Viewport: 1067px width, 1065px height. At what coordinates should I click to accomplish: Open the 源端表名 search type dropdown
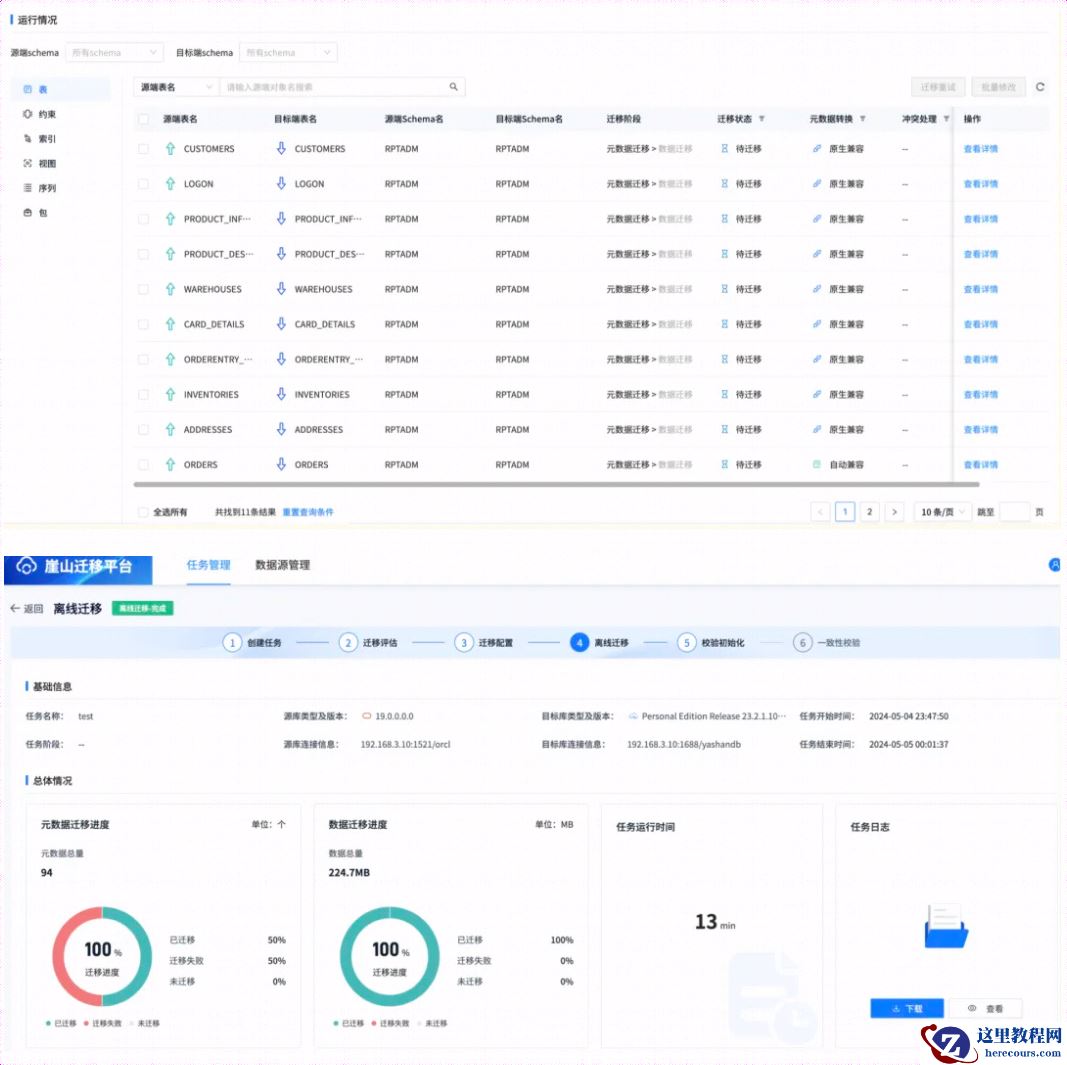pos(176,87)
